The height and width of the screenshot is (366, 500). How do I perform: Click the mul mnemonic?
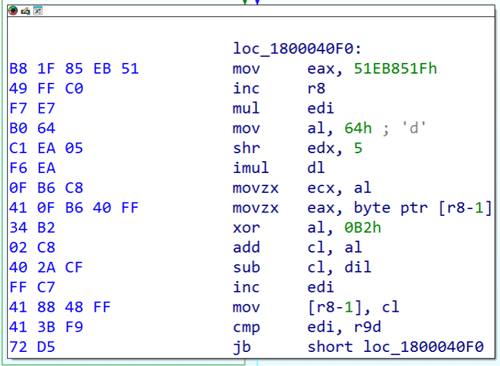(246, 108)
